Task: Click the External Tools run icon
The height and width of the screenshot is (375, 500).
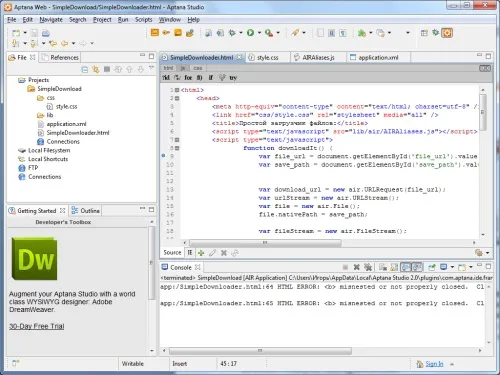Action: click(x=269, y=33)
